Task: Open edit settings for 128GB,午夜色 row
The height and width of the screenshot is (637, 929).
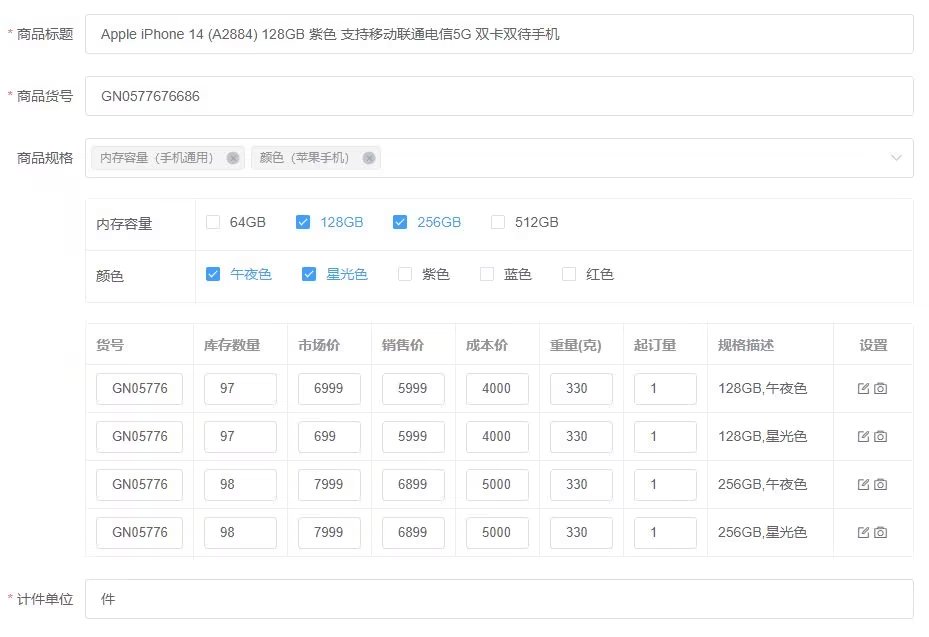Action: click(863, 388)
